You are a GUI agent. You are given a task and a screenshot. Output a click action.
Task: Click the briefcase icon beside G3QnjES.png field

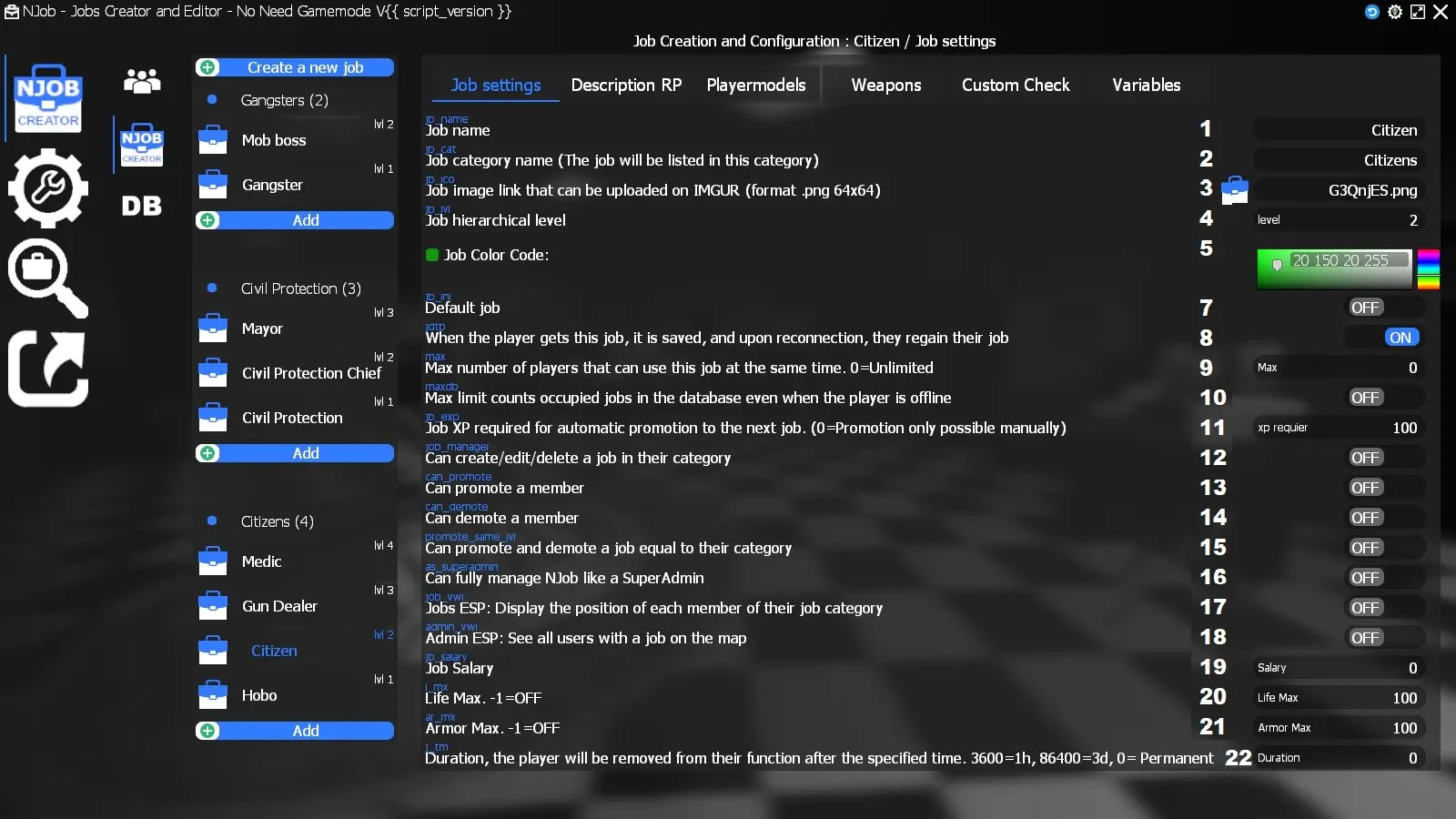(x=1234, y=189)
